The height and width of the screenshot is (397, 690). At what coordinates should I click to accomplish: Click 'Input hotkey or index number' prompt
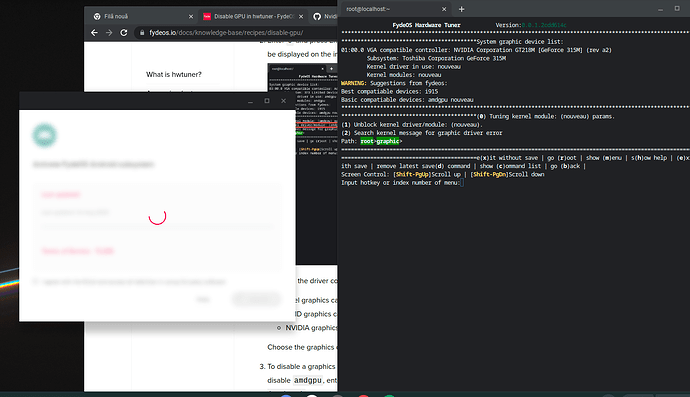coord(400,183)
